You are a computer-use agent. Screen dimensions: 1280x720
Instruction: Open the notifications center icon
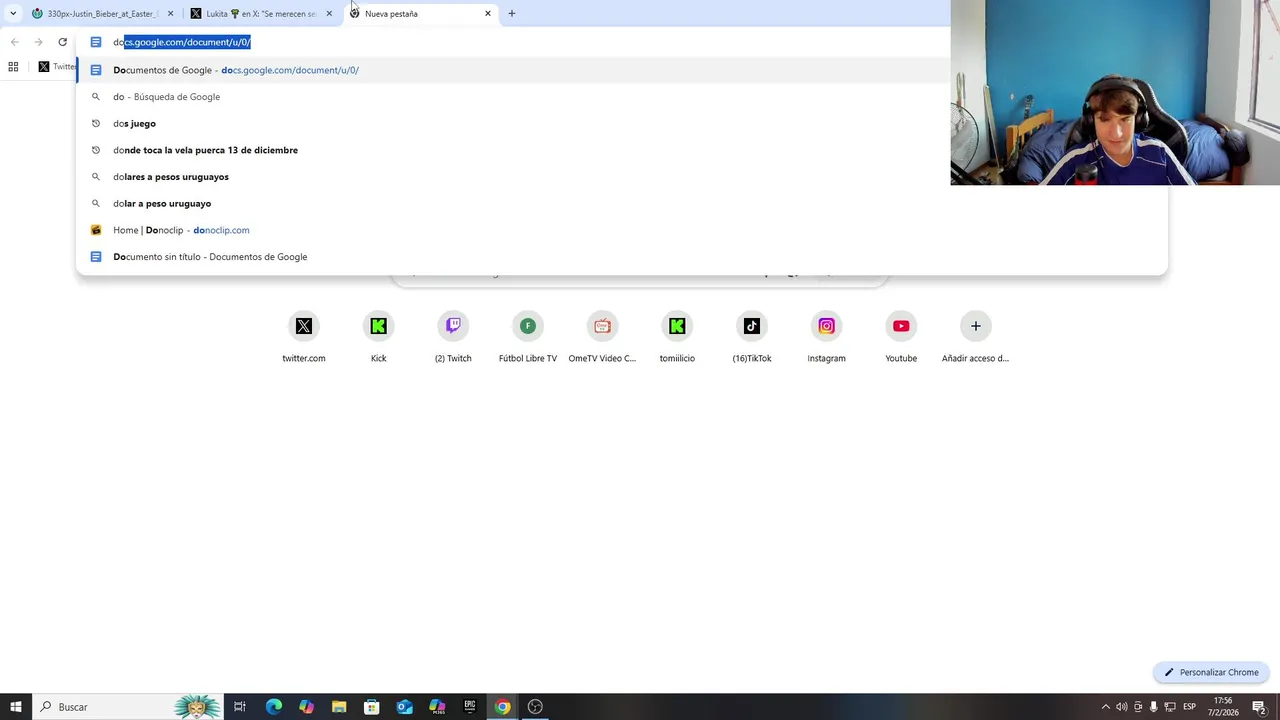[x=1259, y=707]
